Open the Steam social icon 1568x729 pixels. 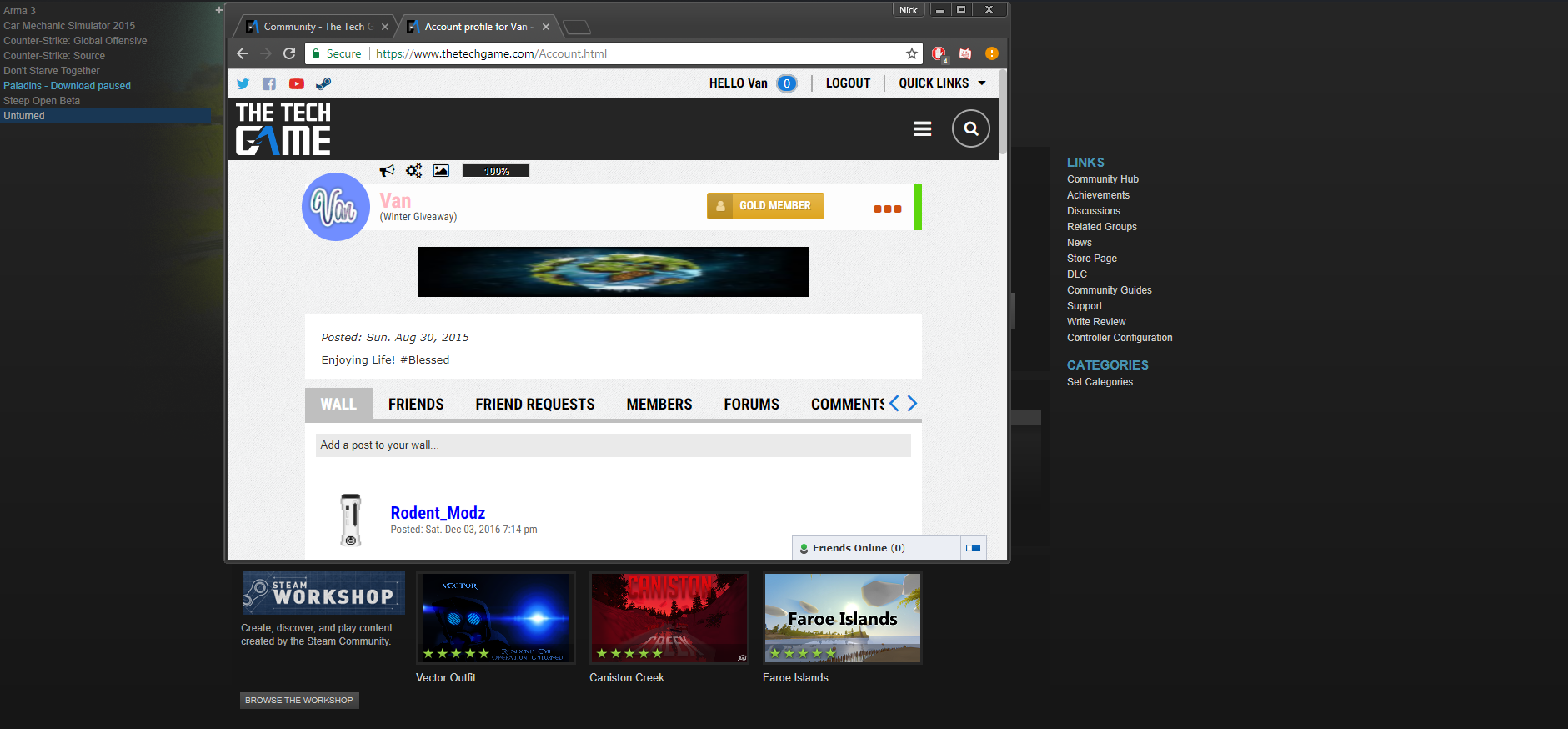(x=323, y=83)
